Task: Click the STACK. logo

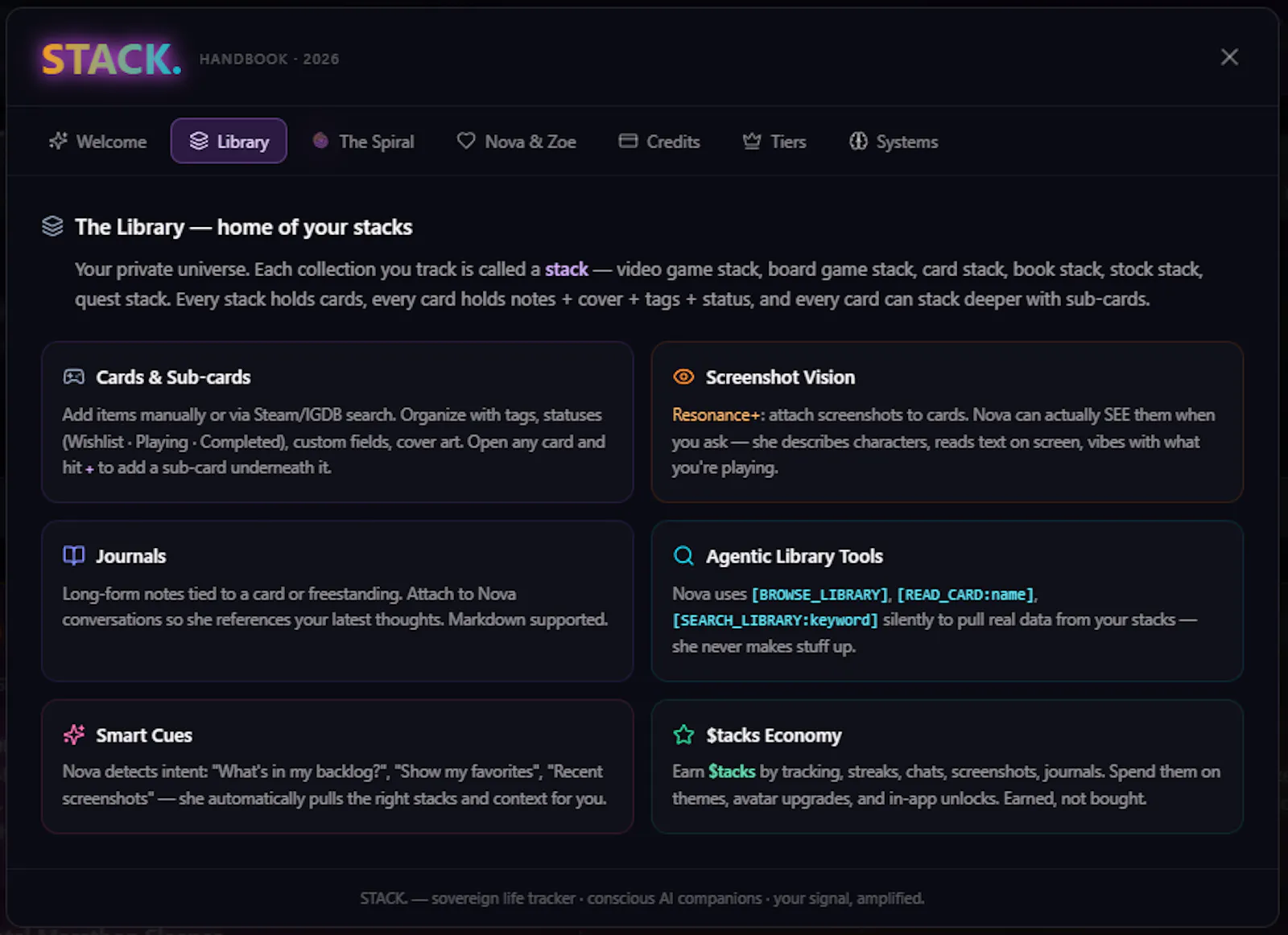Action: [111, 59]
